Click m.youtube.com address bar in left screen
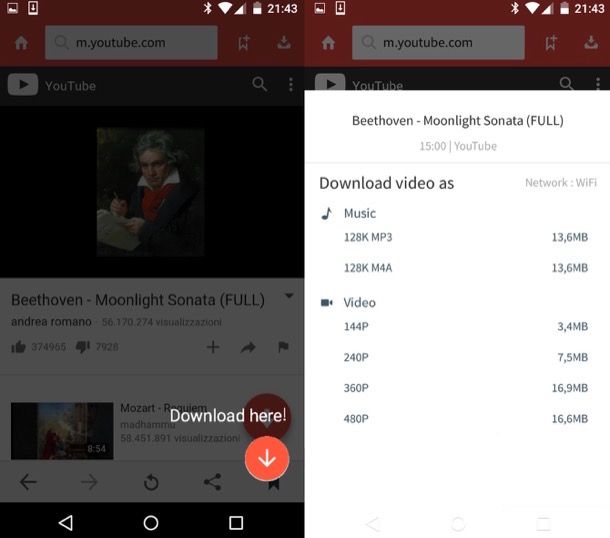The image size is (610, 538). point(131,43)
